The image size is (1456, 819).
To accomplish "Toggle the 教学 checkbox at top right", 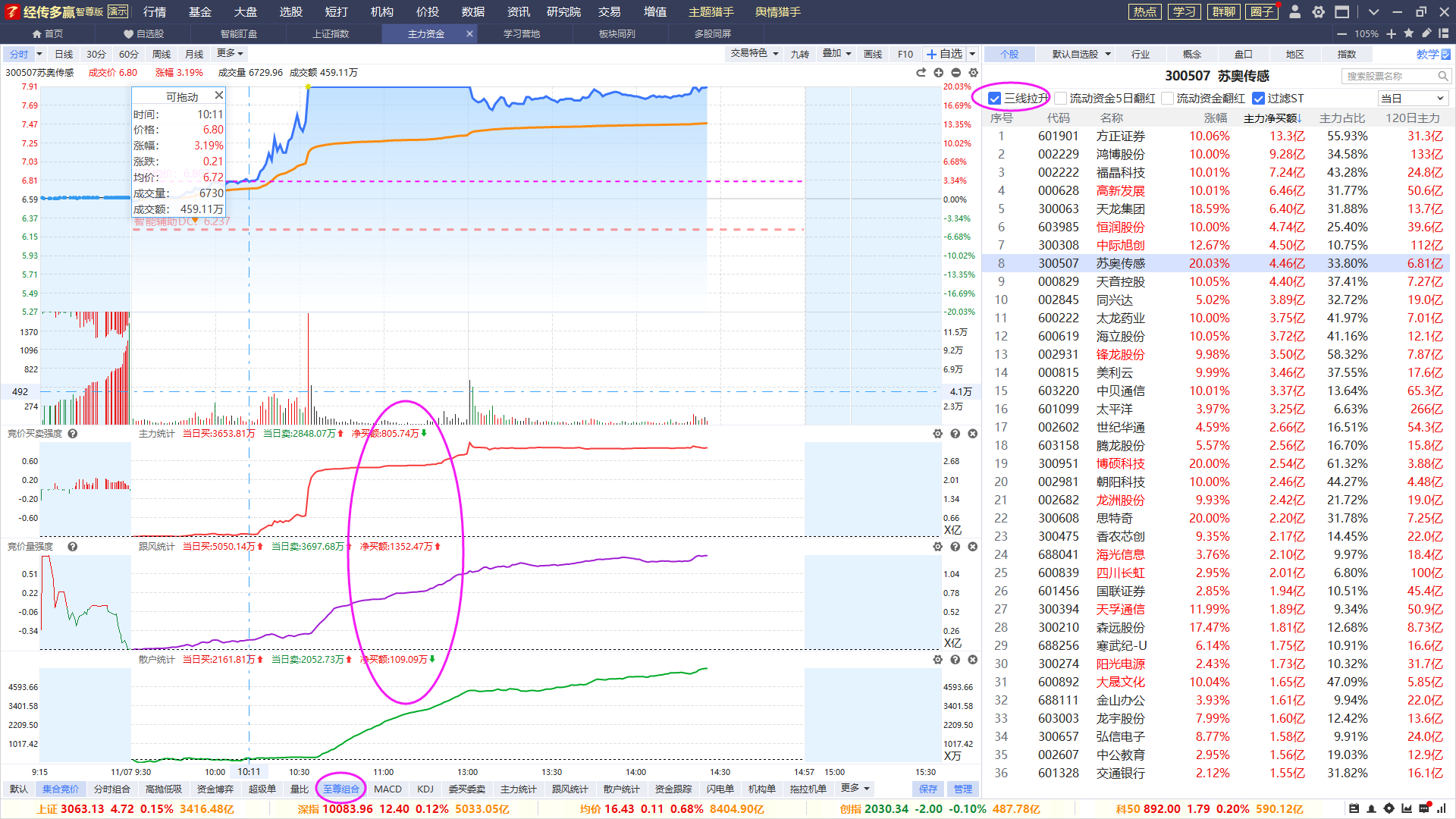I will [1445, 55].
